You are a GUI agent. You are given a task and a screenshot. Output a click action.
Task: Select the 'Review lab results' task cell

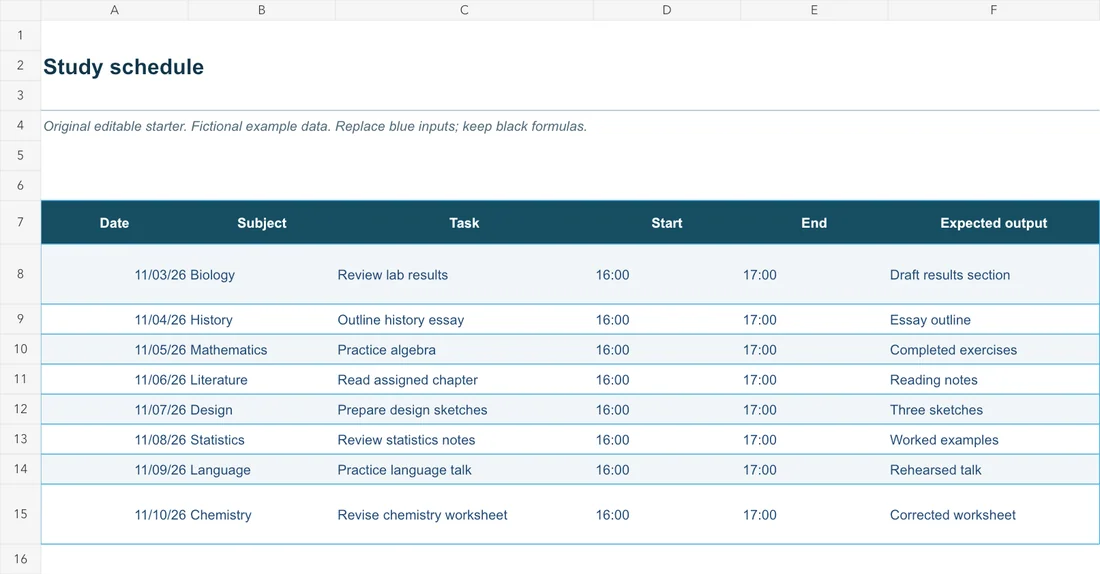coord(464,275)
